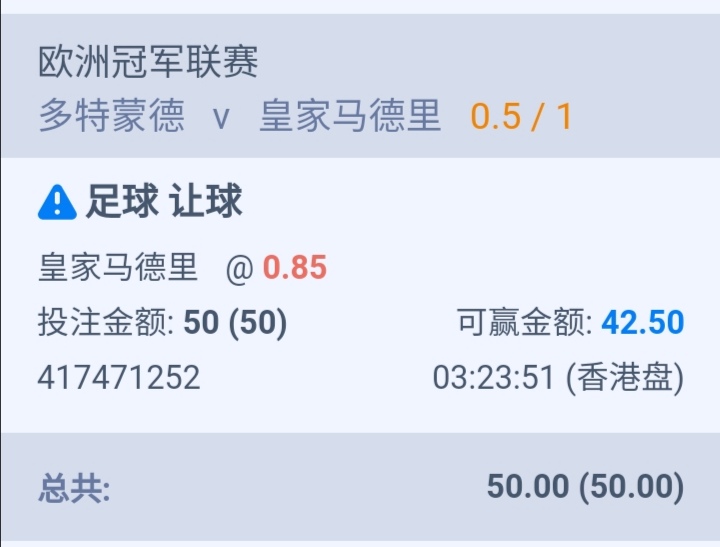Tap the red 0.85 odds value
720x547 pixels.
pos(295,268)
